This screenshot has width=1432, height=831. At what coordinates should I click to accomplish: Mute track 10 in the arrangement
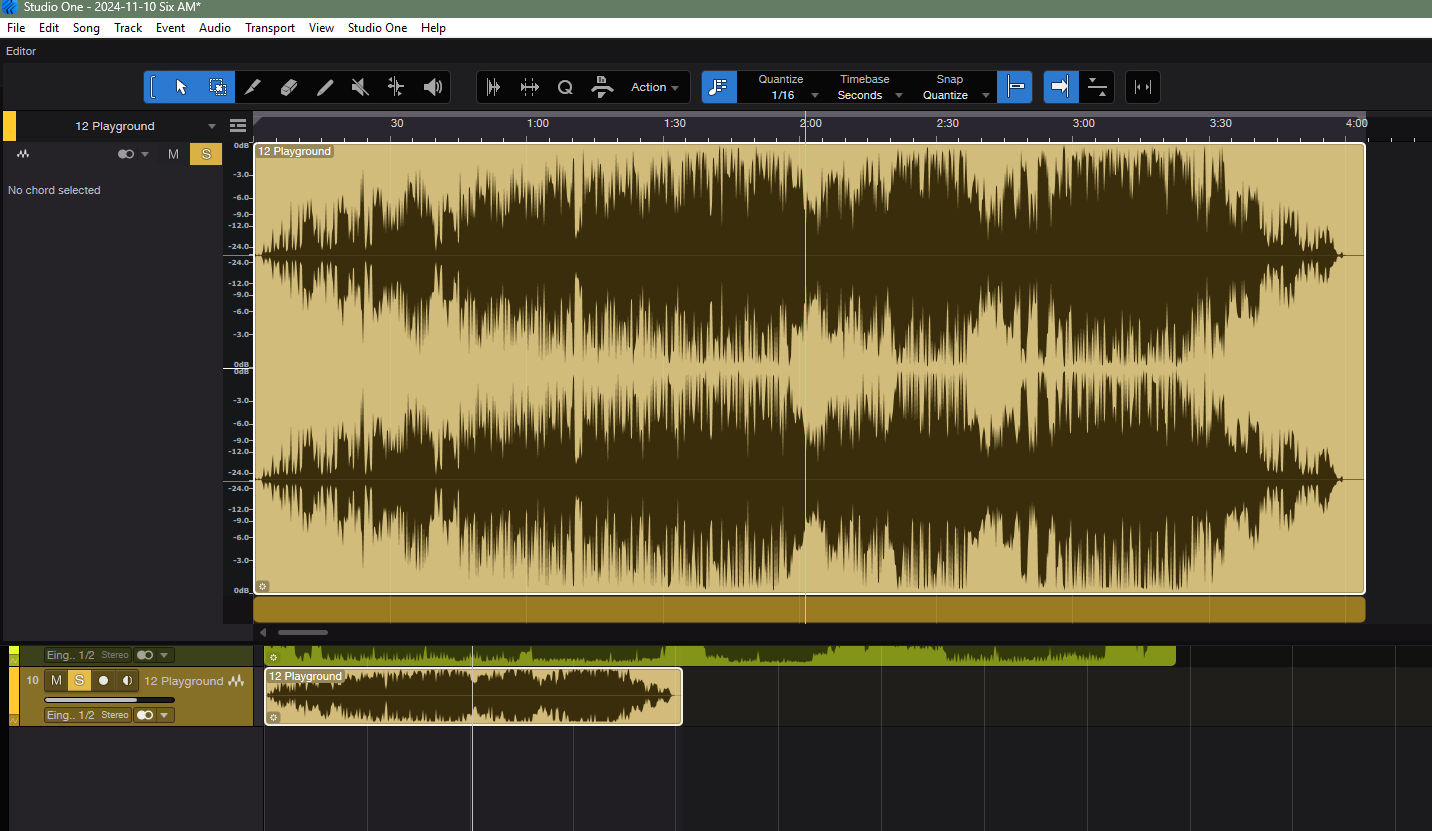tap(56, 681)
